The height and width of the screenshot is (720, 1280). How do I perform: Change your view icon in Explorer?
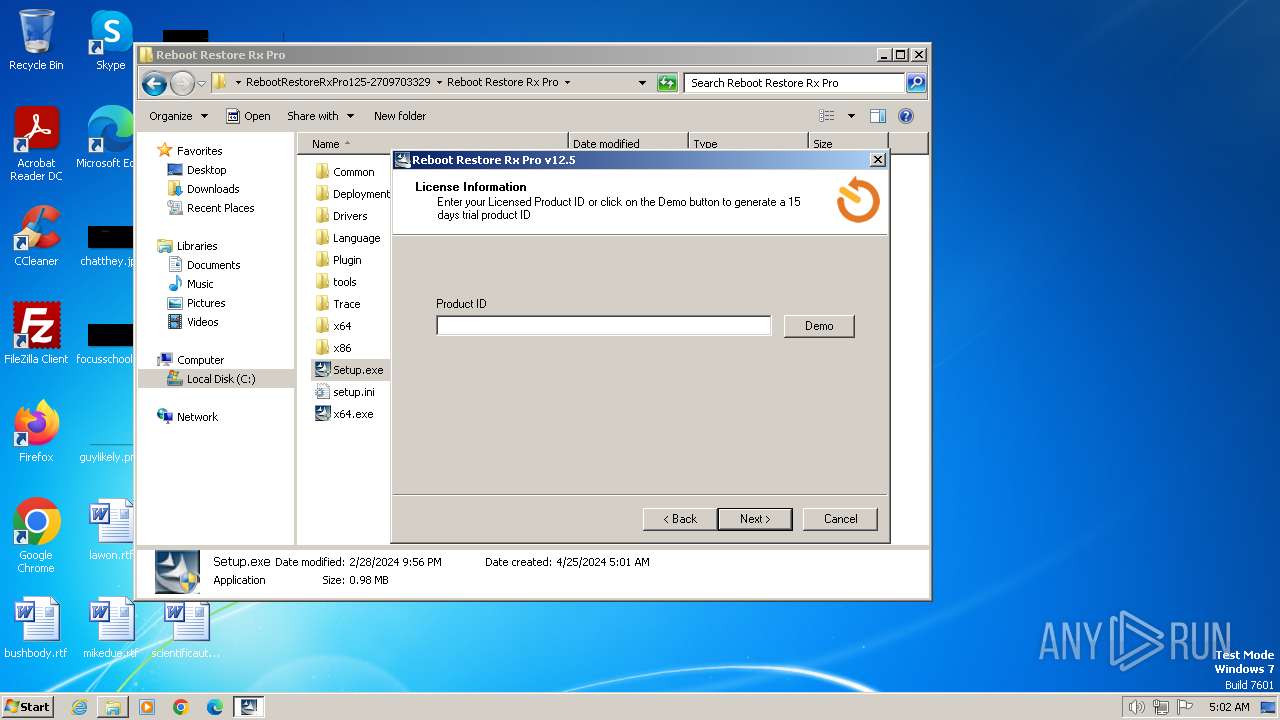pos(827,116)
